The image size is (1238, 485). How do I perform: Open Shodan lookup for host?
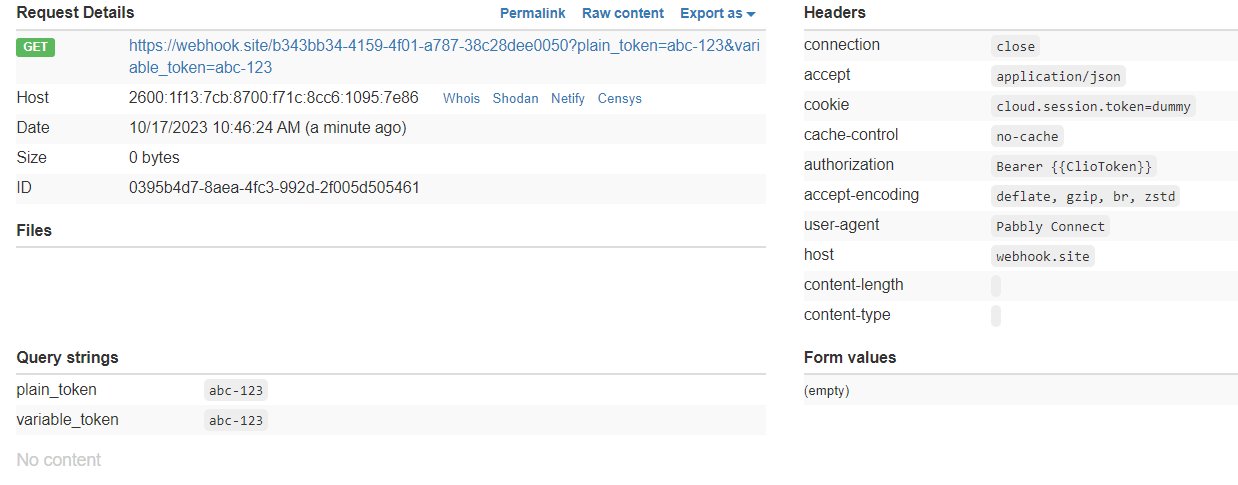point(515,98)
